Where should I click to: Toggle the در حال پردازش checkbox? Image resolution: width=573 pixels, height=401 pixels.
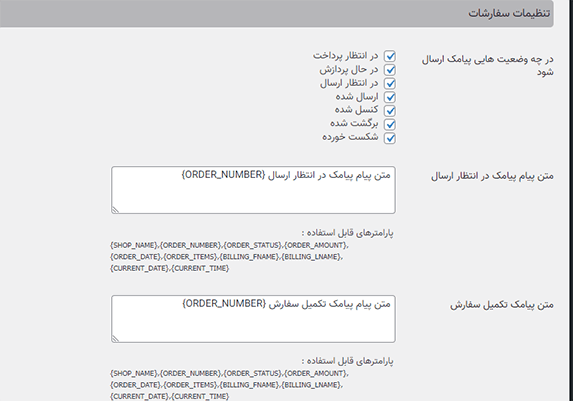click(x=390, y=70)
